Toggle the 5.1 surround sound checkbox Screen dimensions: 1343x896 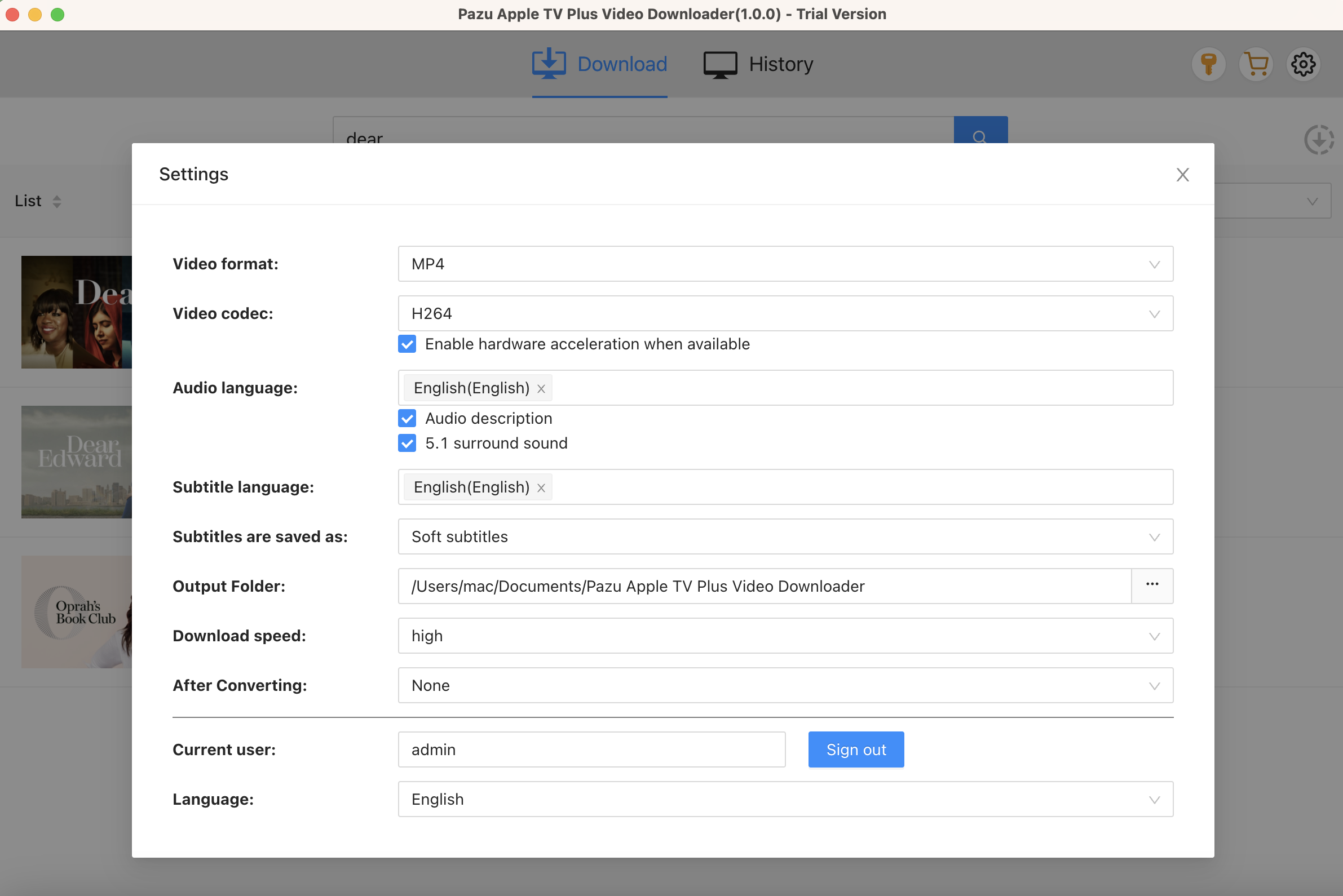click(407, 443)
